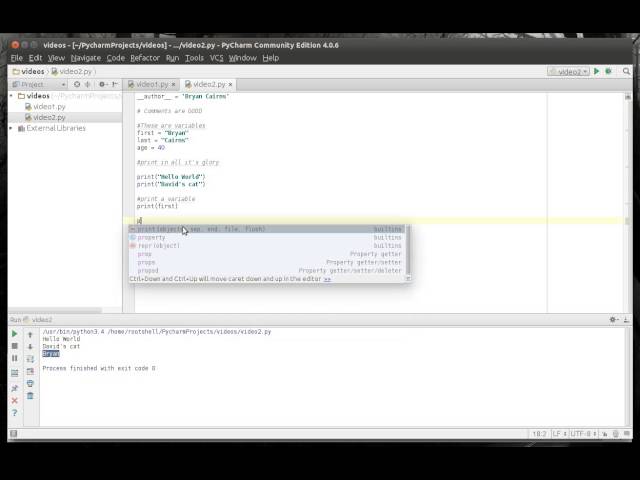640x480 pixels.
Task: Pin the Run tab with pushpin icon
Action: coord(15,388)
